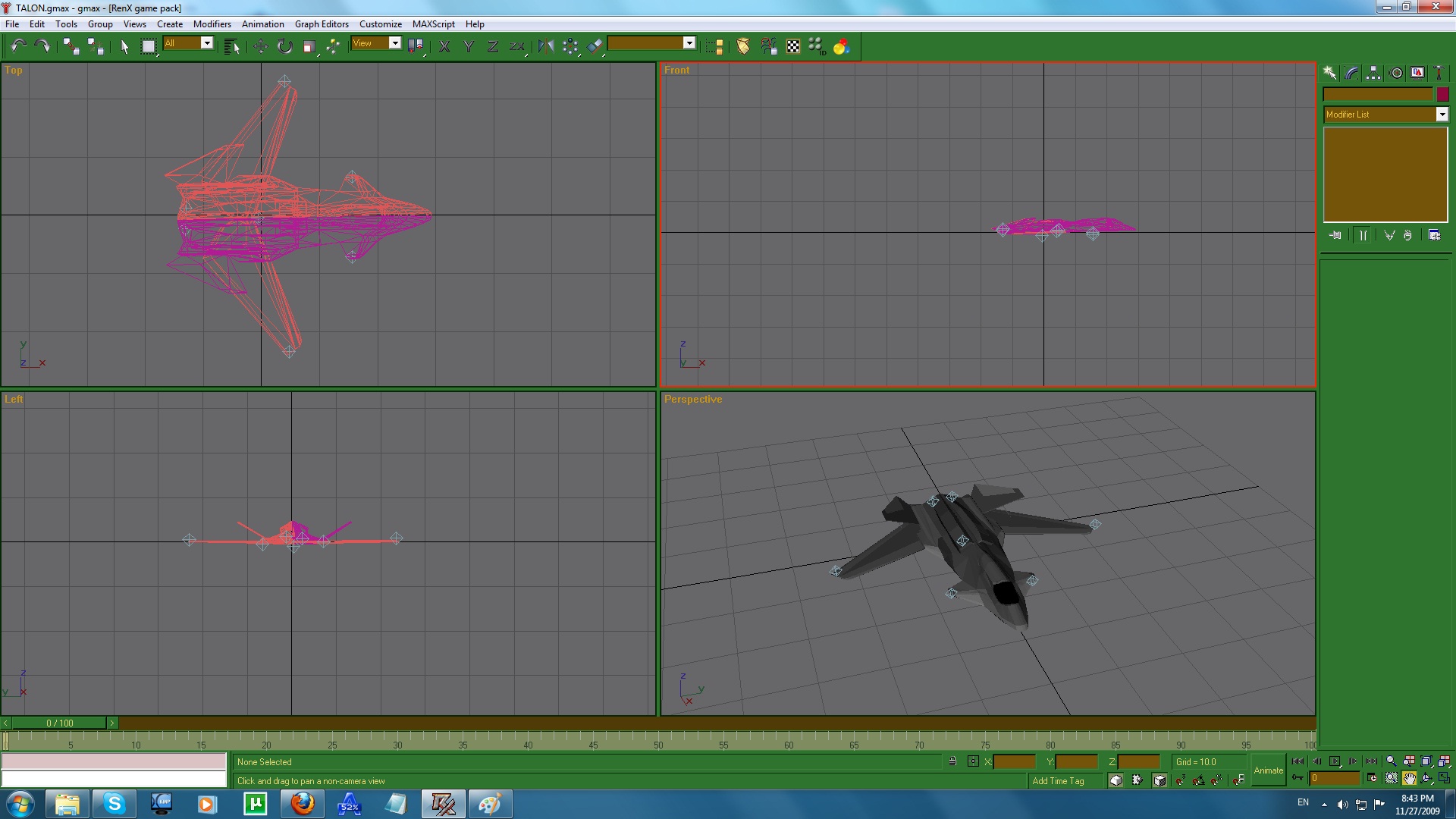The height and width of the screenshot is (819, 1456).
Task: Choose the Rectangular Selection Region tool
Action: coord(149,46)
